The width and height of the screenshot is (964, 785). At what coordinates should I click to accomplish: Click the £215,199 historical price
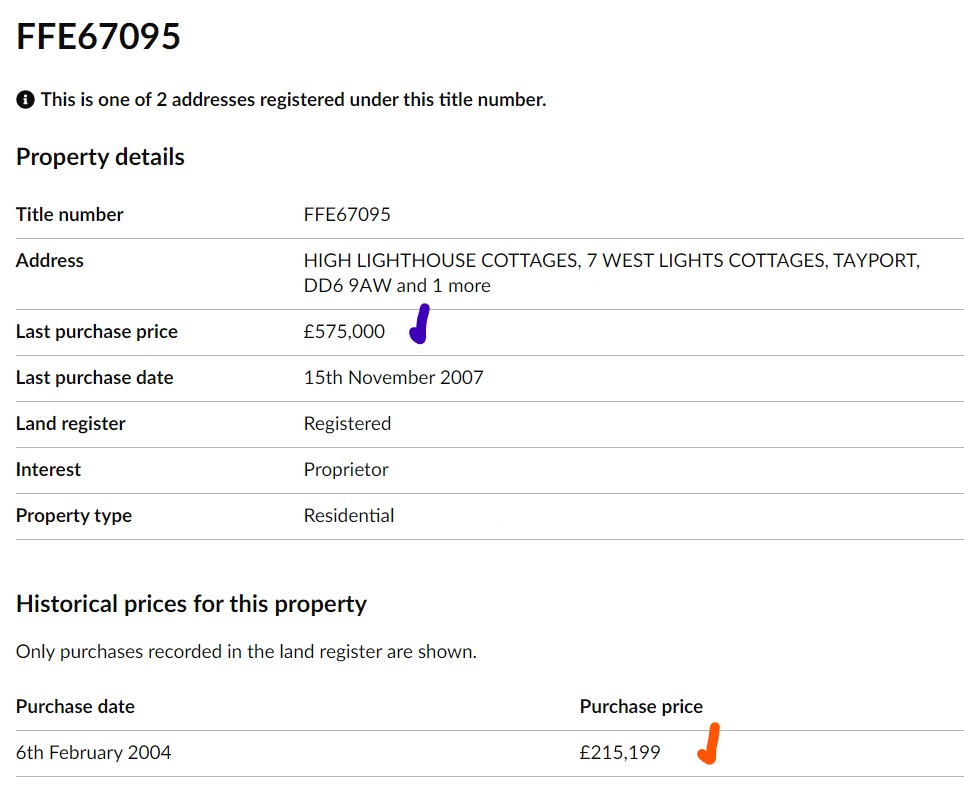(620, 753)
